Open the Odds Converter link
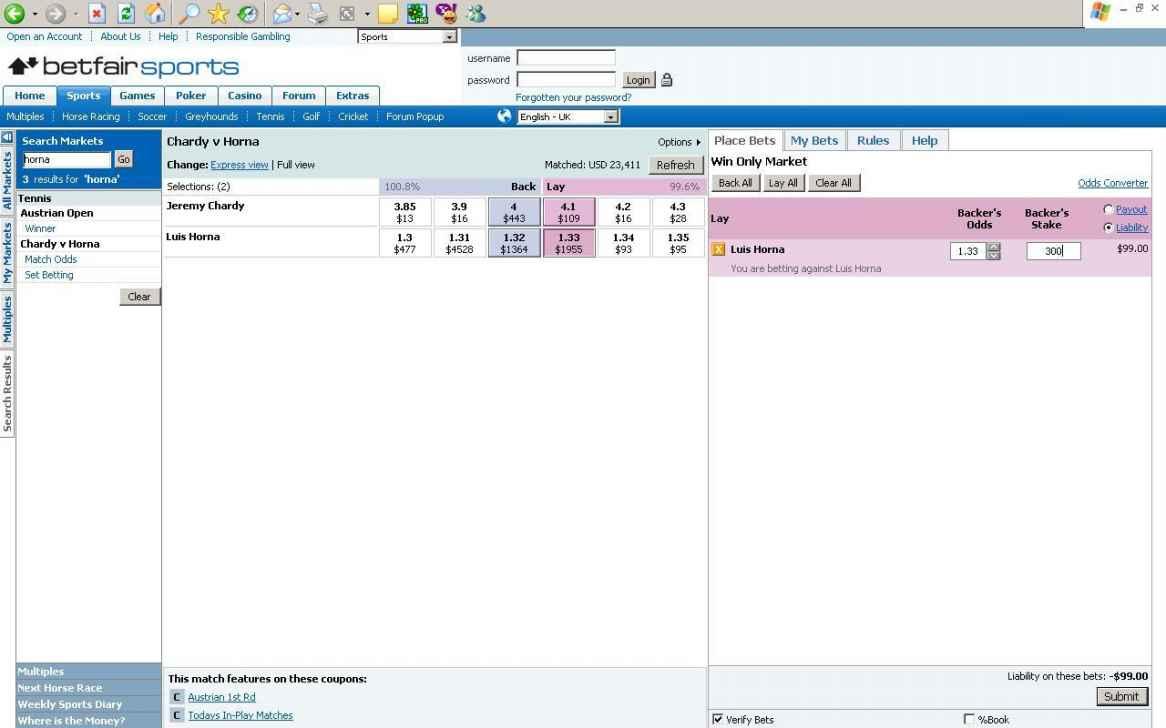This screenshot has width=1166, height=728. 1112,183
